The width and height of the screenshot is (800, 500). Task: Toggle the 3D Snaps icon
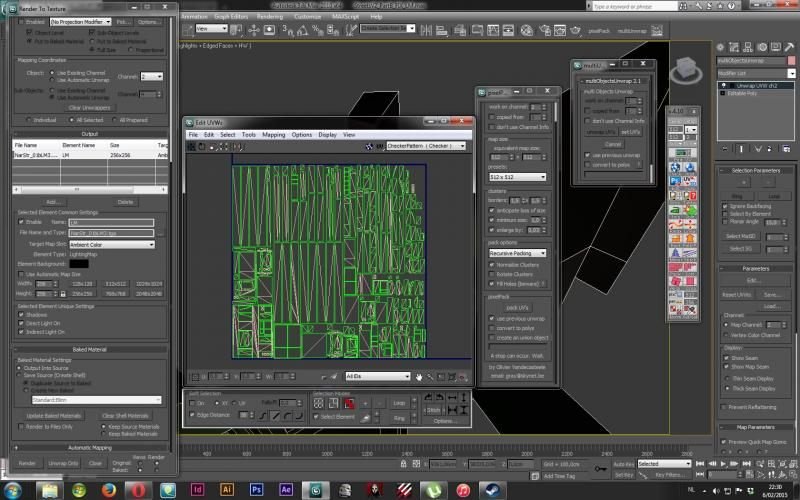(x=288, y=30)
